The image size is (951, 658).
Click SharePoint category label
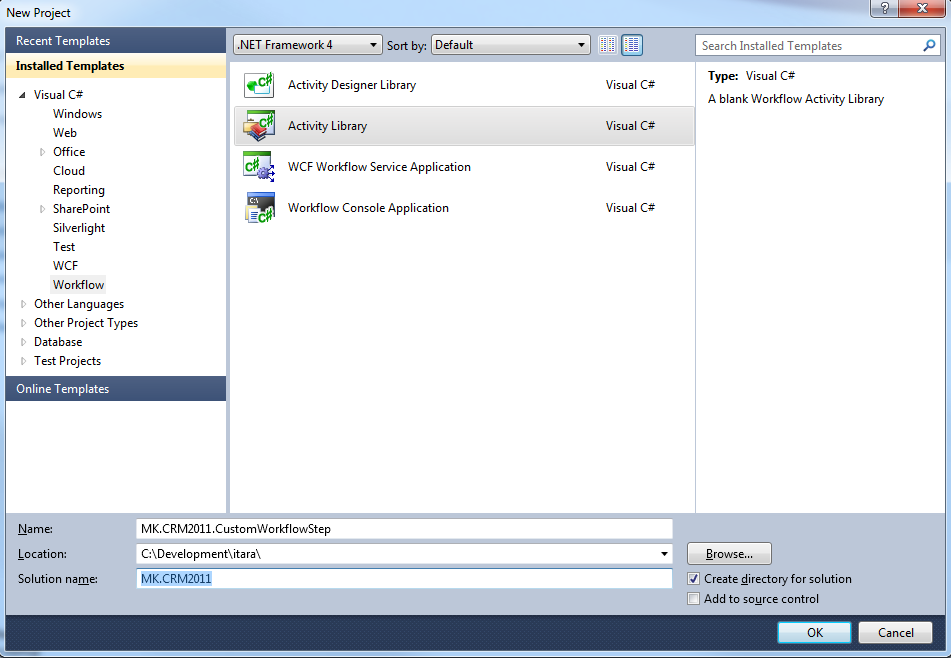[81, 209]
